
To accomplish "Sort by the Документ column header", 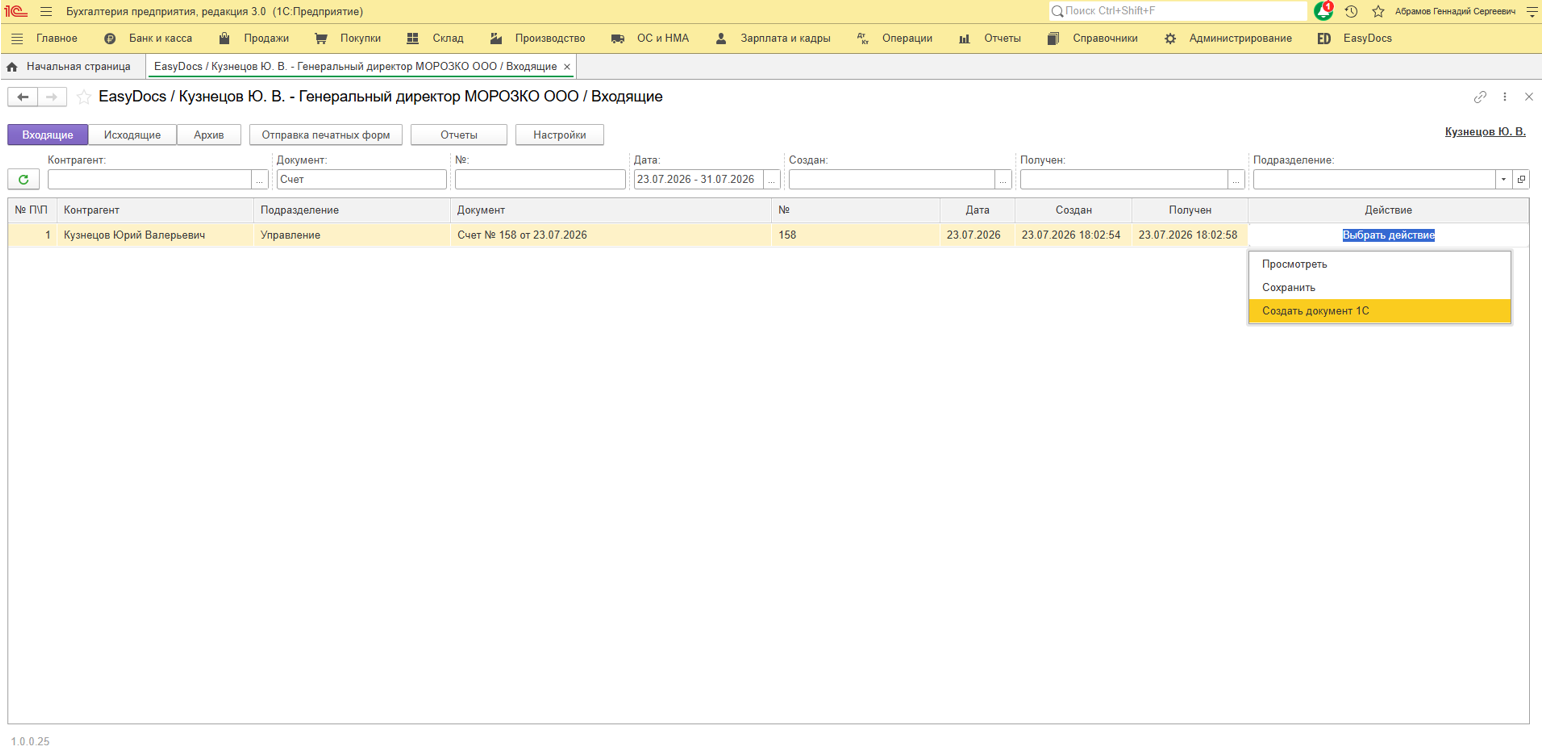I will click(611, 210).
